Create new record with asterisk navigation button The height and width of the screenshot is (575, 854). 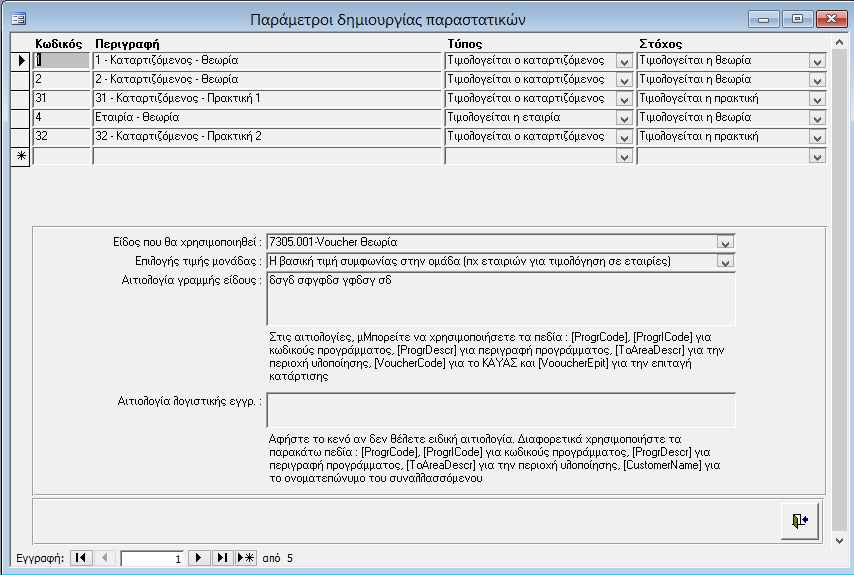click(245, 558)
